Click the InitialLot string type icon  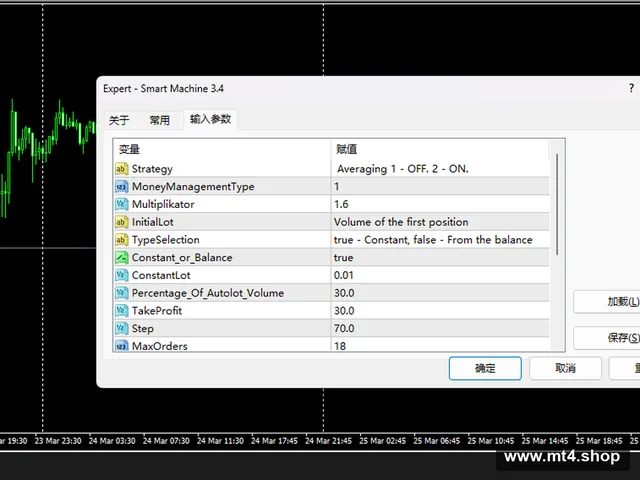(x=122, y=222)
